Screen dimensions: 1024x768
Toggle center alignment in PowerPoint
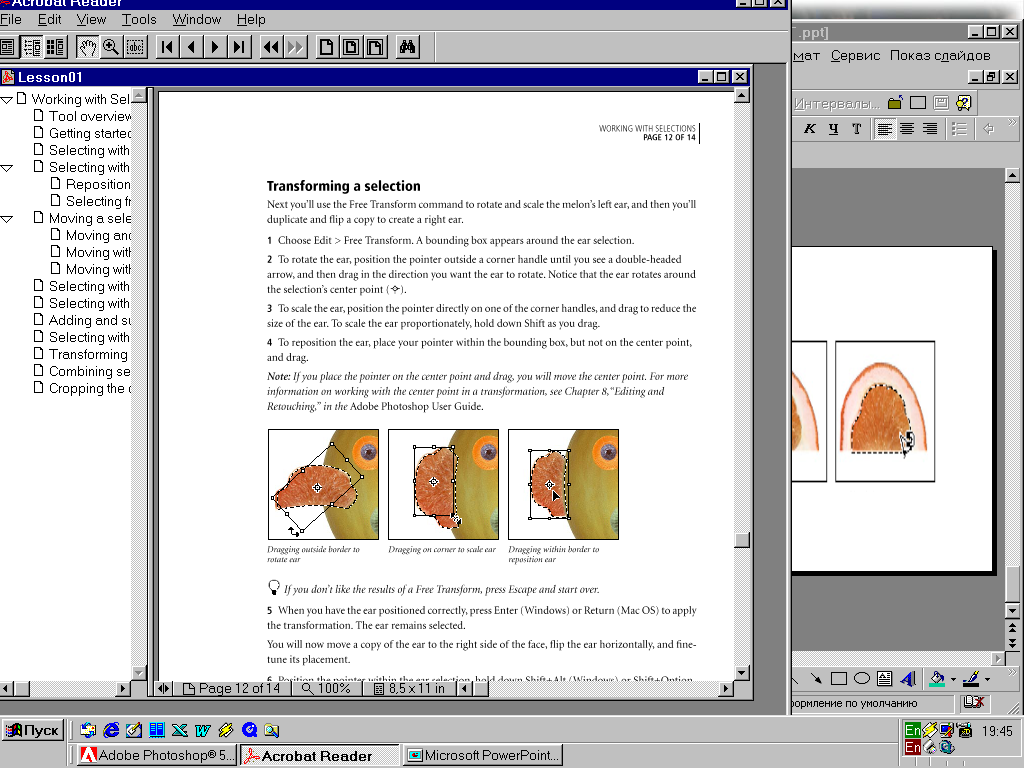pos(907,129)
